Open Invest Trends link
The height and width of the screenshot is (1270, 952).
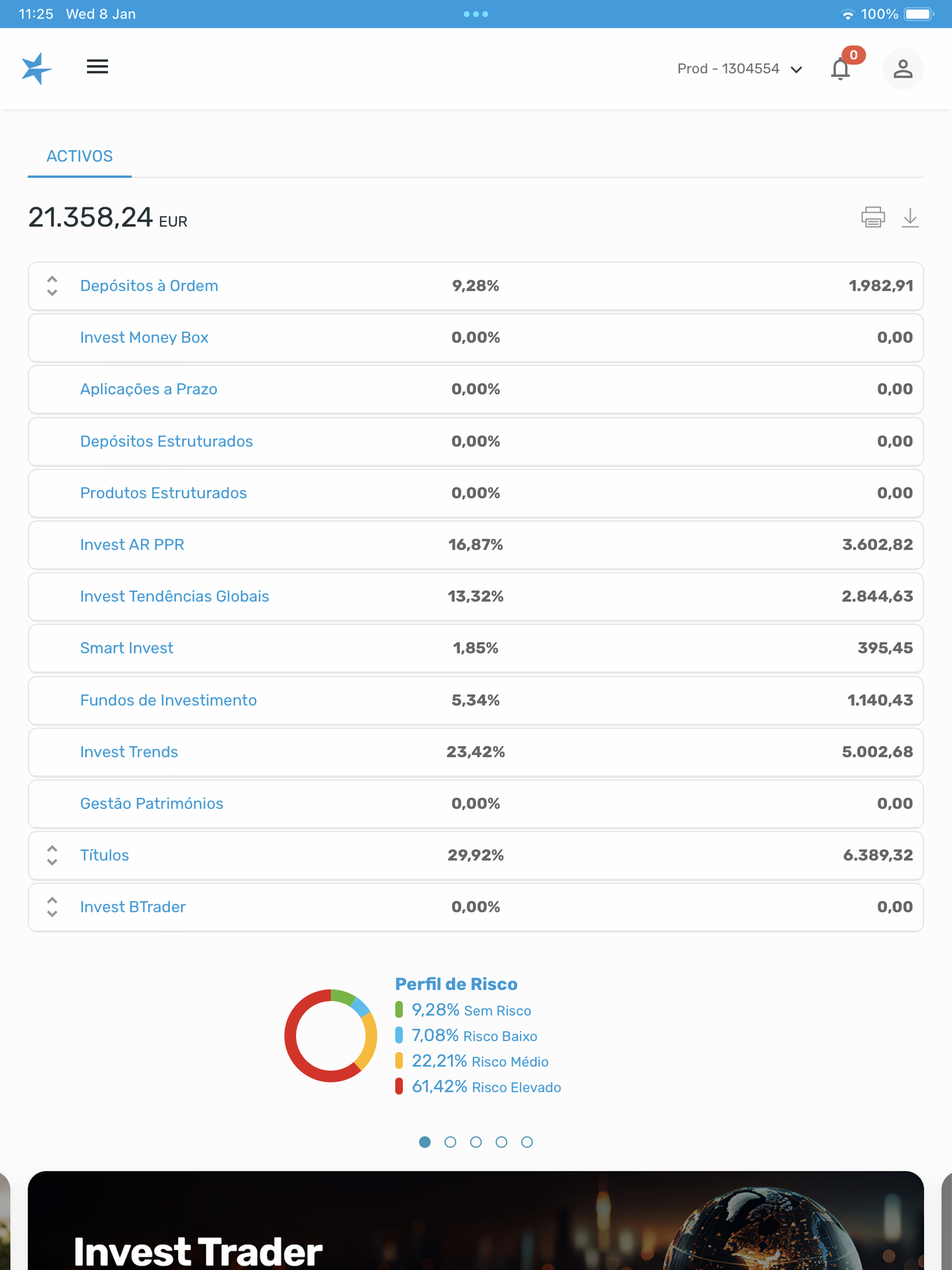click(129, 752)
